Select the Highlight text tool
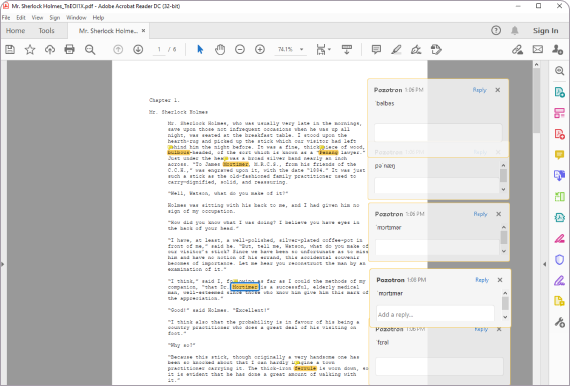 click(x=396, y=49)
